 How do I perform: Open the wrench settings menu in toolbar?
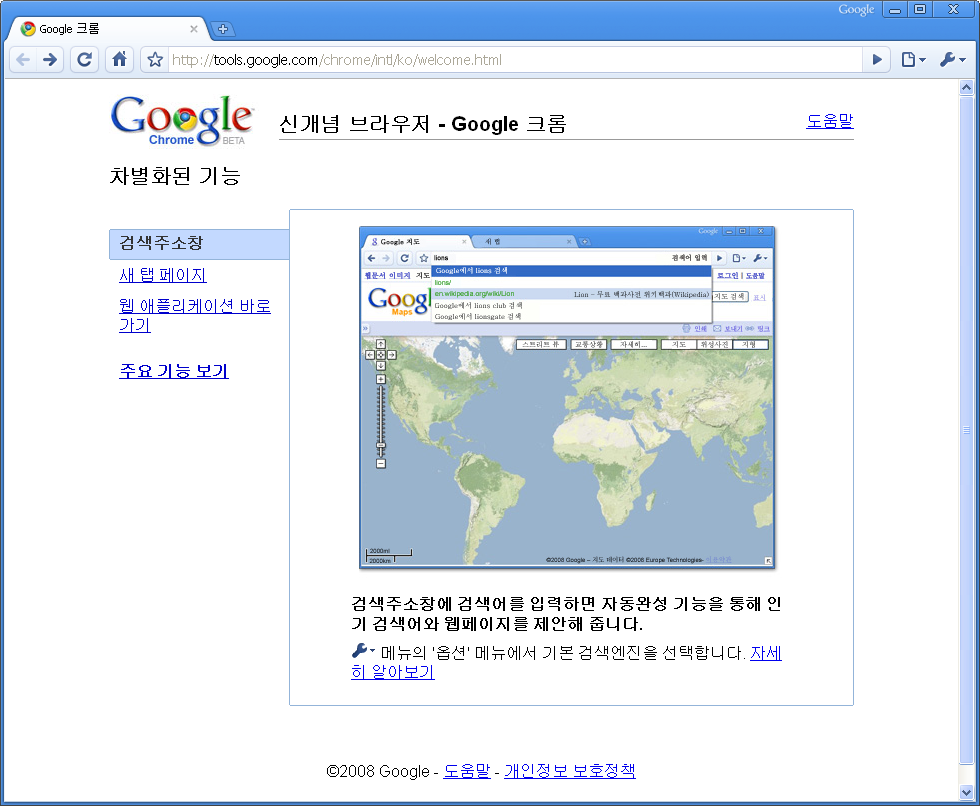pyautogui.click(x=952, y=60)
